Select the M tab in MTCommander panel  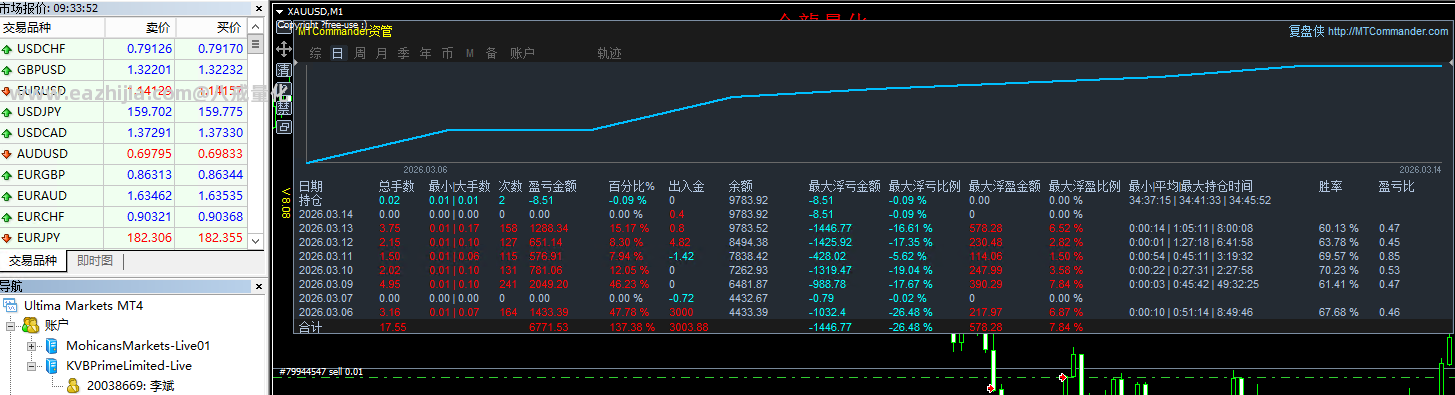point(470,53)
